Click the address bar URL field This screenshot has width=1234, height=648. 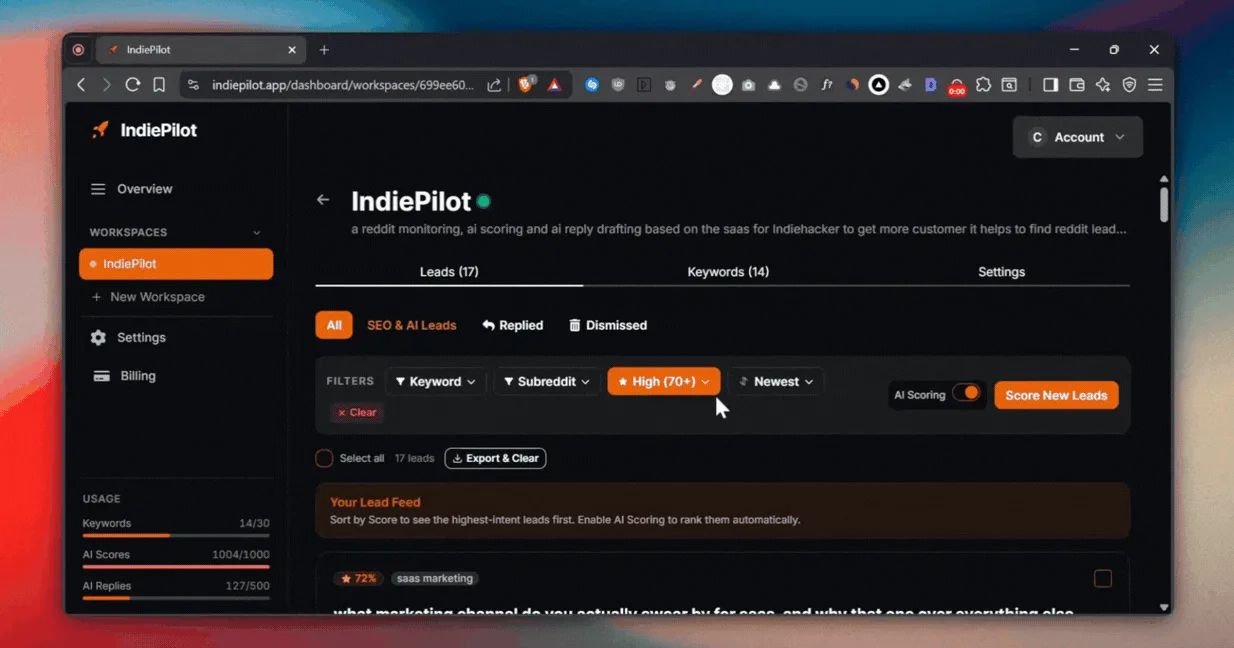click(x=343, y=86)
